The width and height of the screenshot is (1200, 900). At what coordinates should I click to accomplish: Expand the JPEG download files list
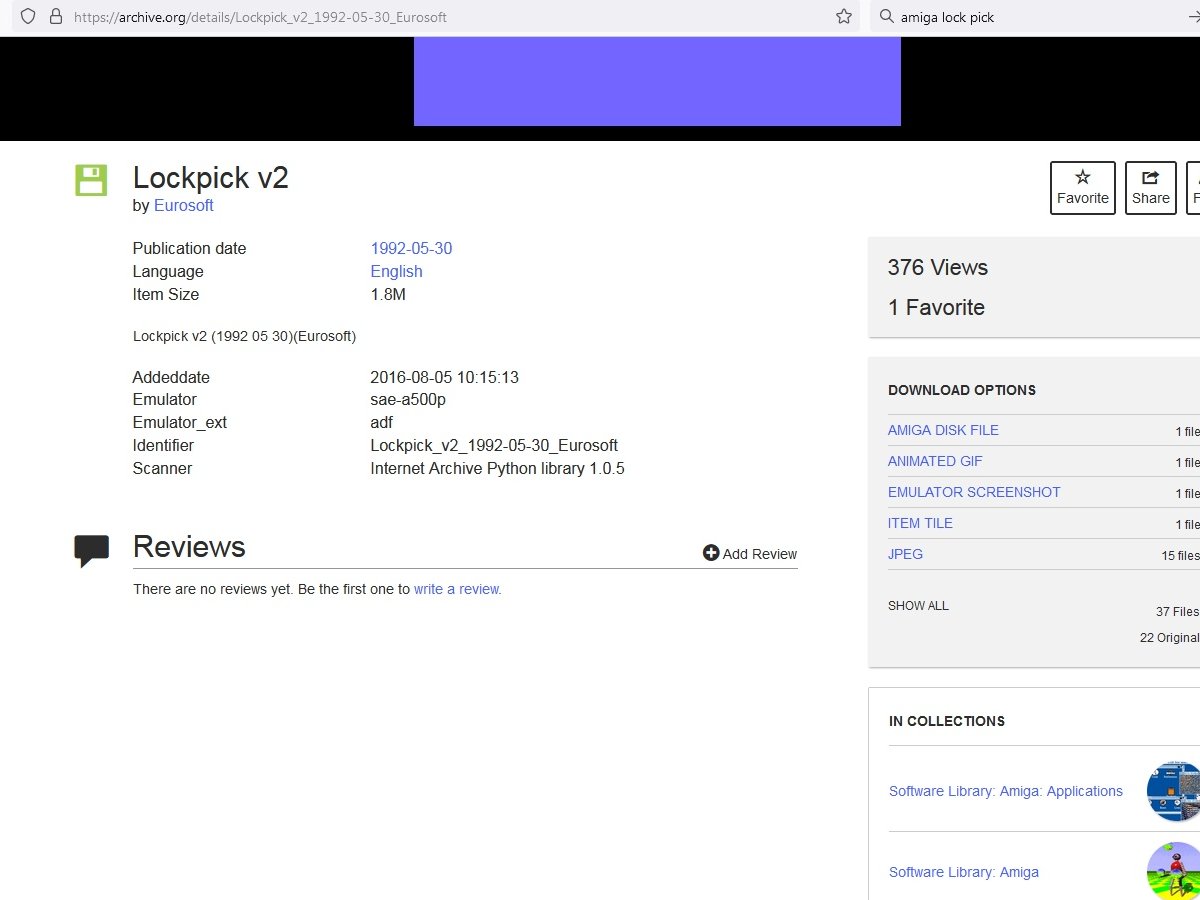pos(905,554)
